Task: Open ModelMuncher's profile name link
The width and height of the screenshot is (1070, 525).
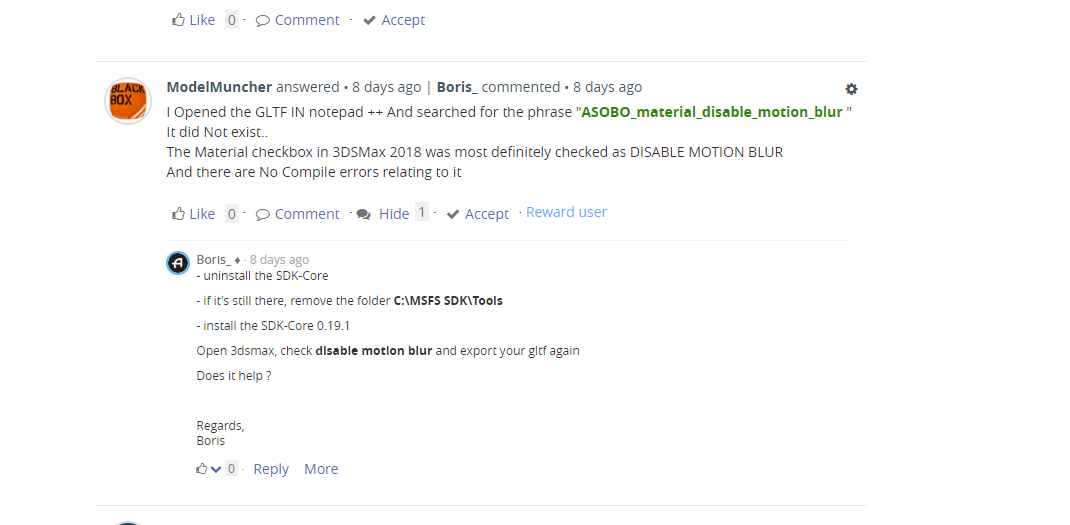Action: [x=219, y=87]
